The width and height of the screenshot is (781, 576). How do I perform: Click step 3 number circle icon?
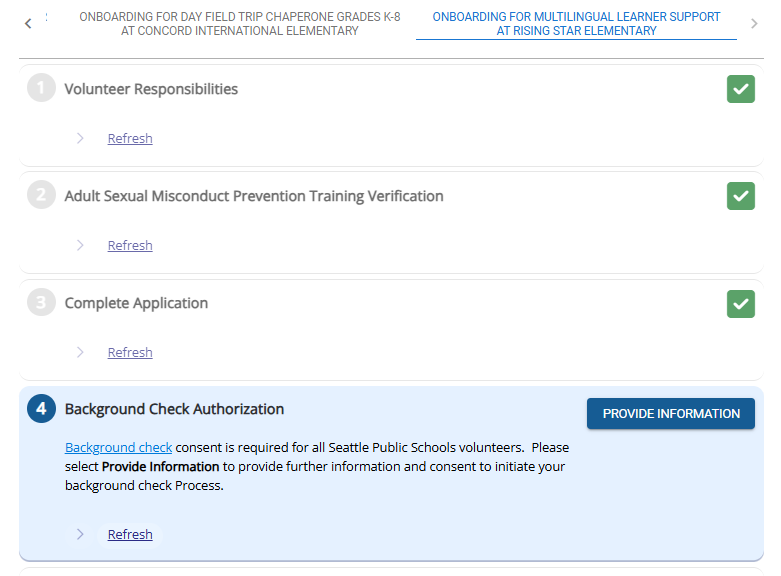coord(41,303)
